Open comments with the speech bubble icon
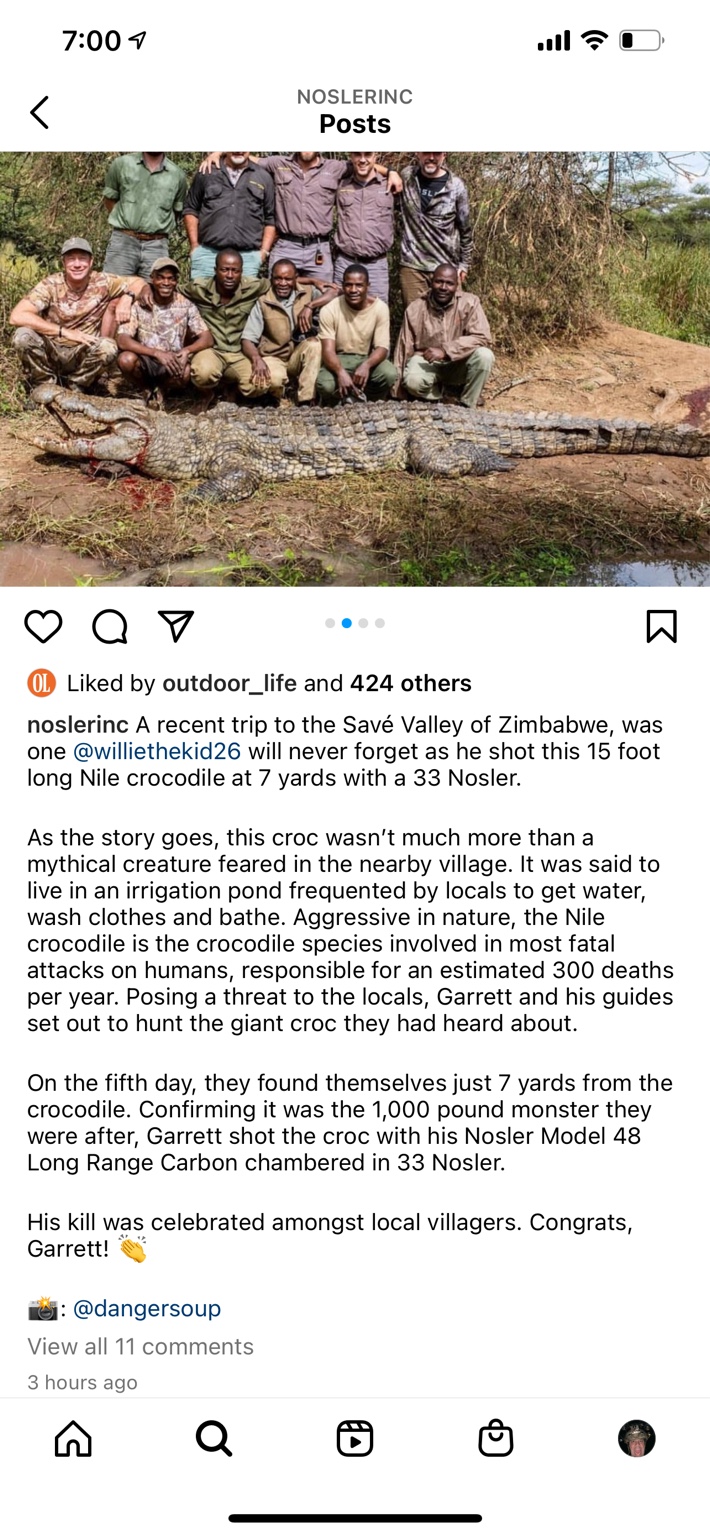The height and width of the screenshot is (1536, 710). [109, 626]
